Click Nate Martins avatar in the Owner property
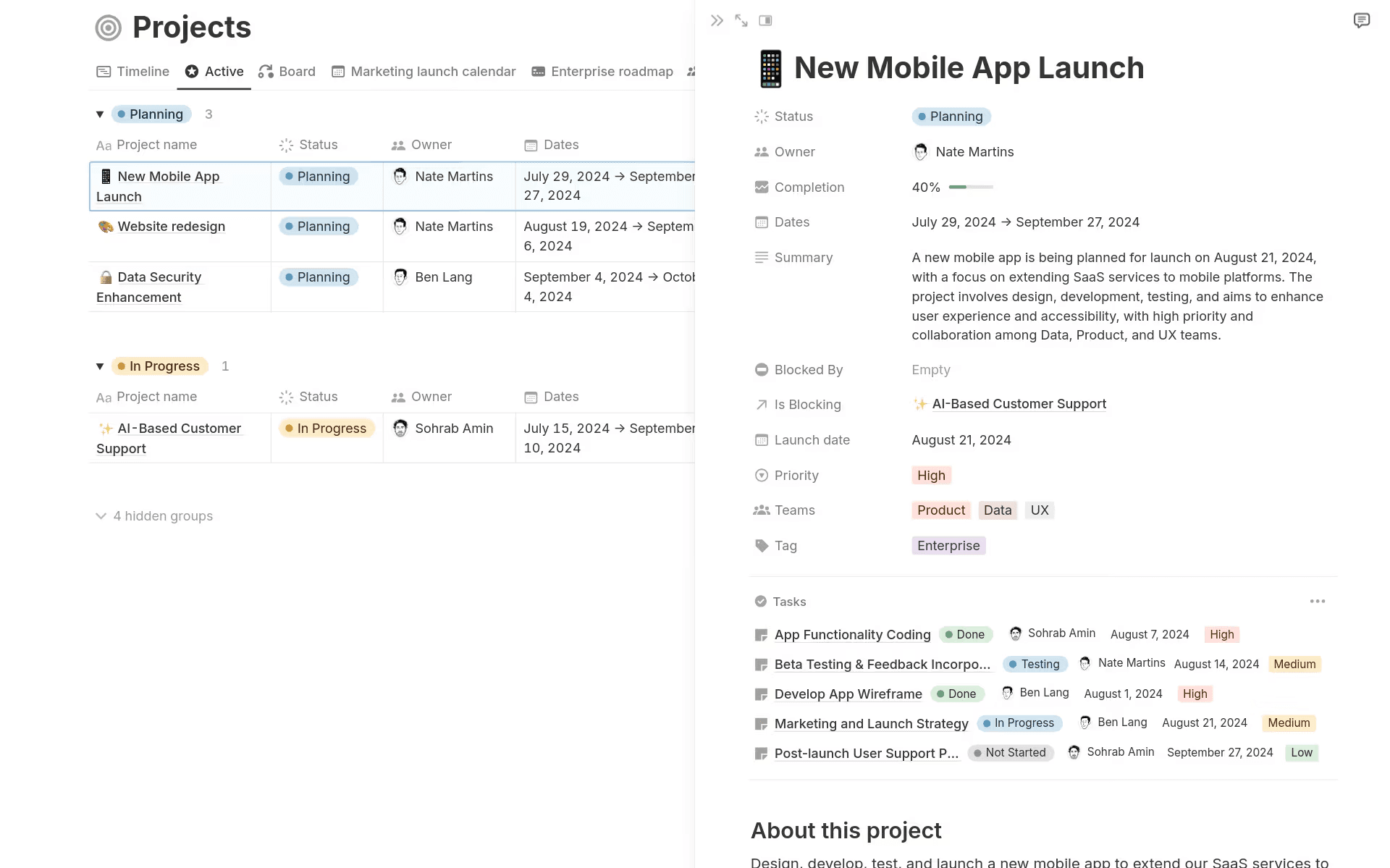Image resolution: width=1390 pixels, height=868 pixels. coord(920,152)
